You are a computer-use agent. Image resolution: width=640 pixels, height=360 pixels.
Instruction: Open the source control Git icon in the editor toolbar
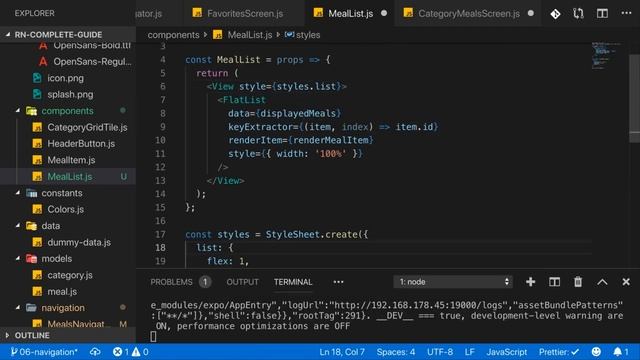tap(555, 14)
